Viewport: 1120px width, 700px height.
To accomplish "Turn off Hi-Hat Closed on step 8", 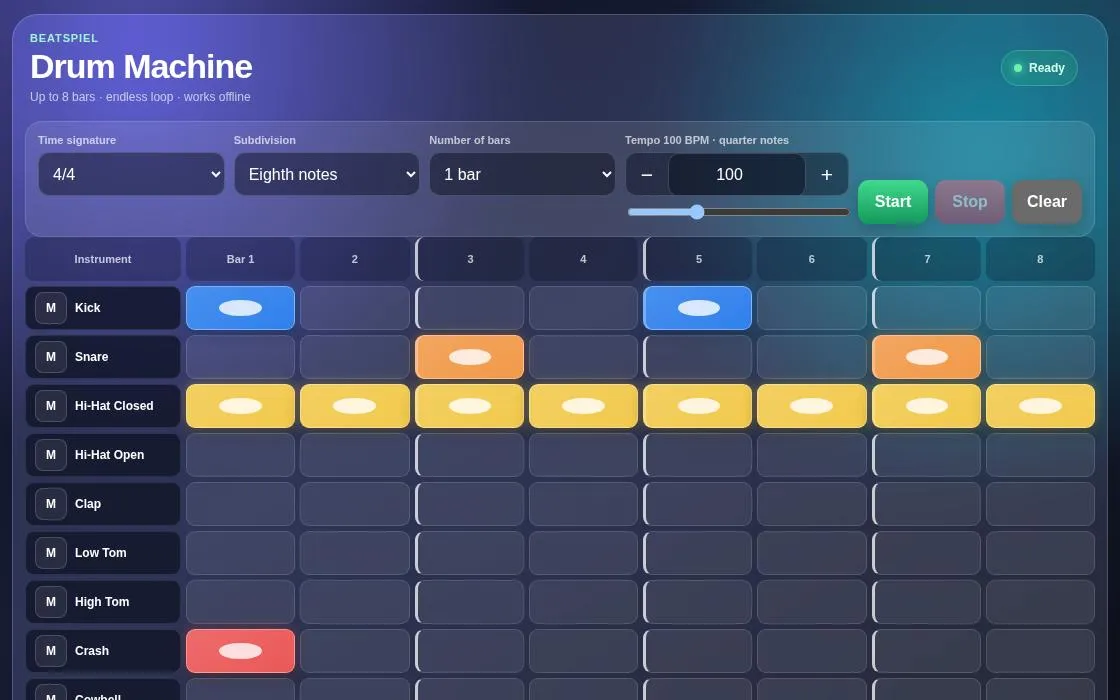I will [1040, 406].
